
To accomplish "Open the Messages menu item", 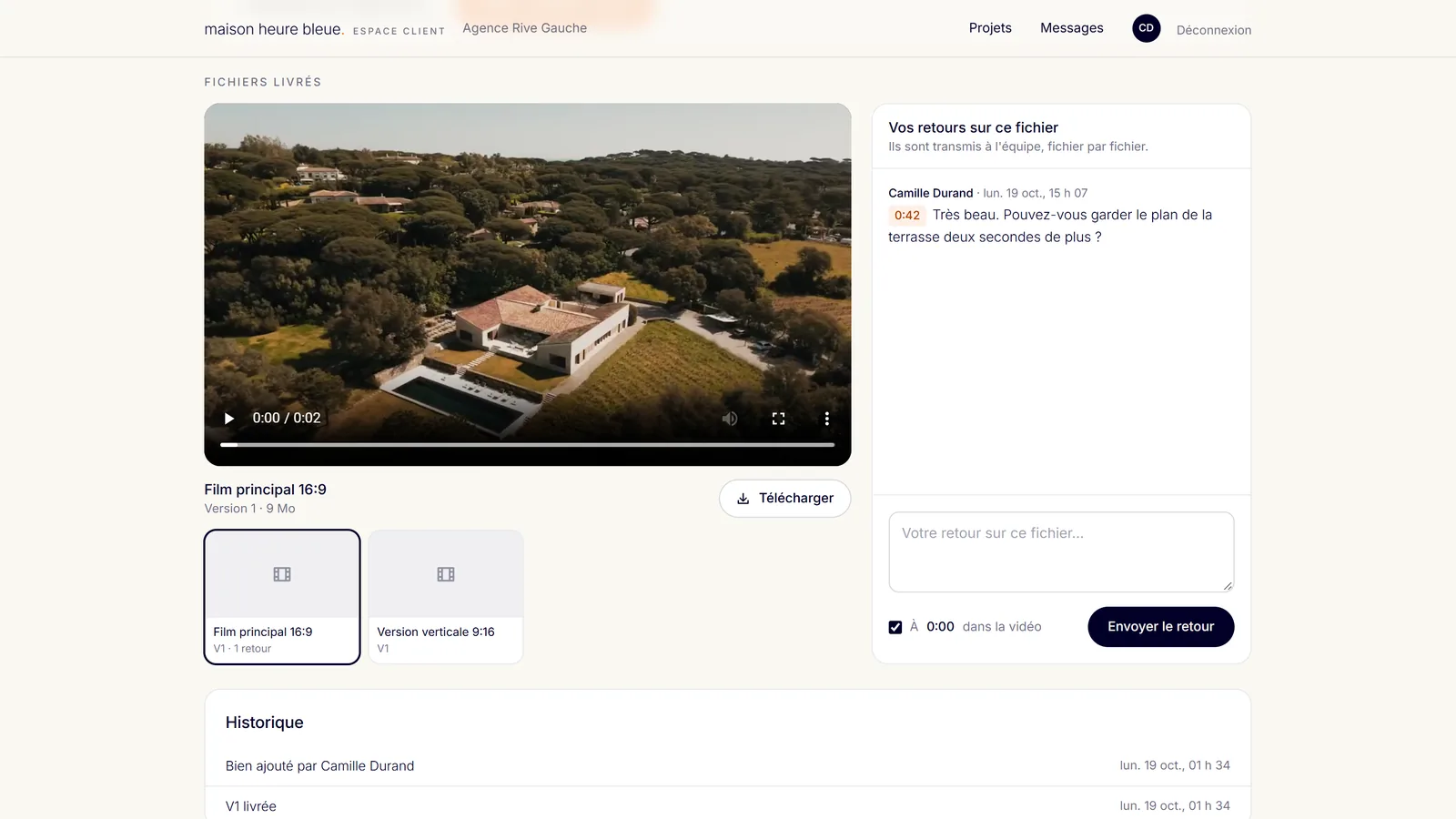I will point(1071,28).
